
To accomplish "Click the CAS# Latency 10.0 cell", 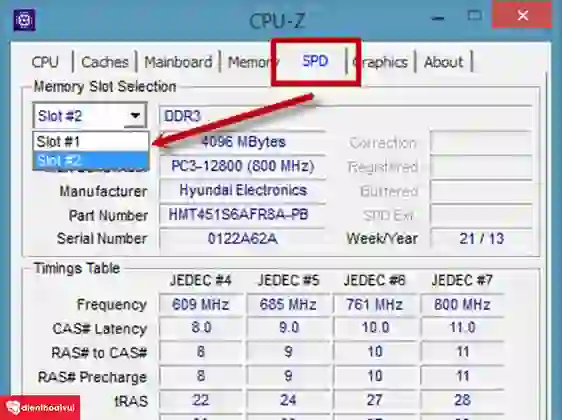I will pyautogui.click(x=375, y=328).
